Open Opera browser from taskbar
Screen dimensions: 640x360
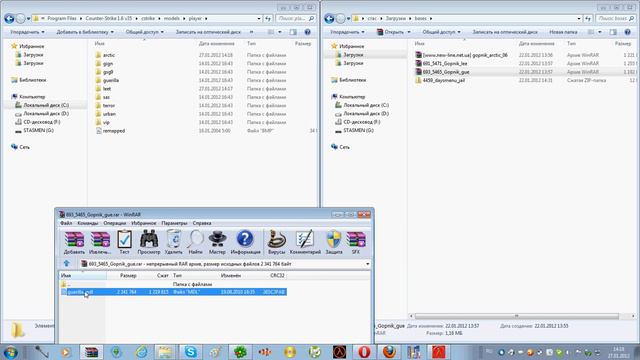coord(364,352)
